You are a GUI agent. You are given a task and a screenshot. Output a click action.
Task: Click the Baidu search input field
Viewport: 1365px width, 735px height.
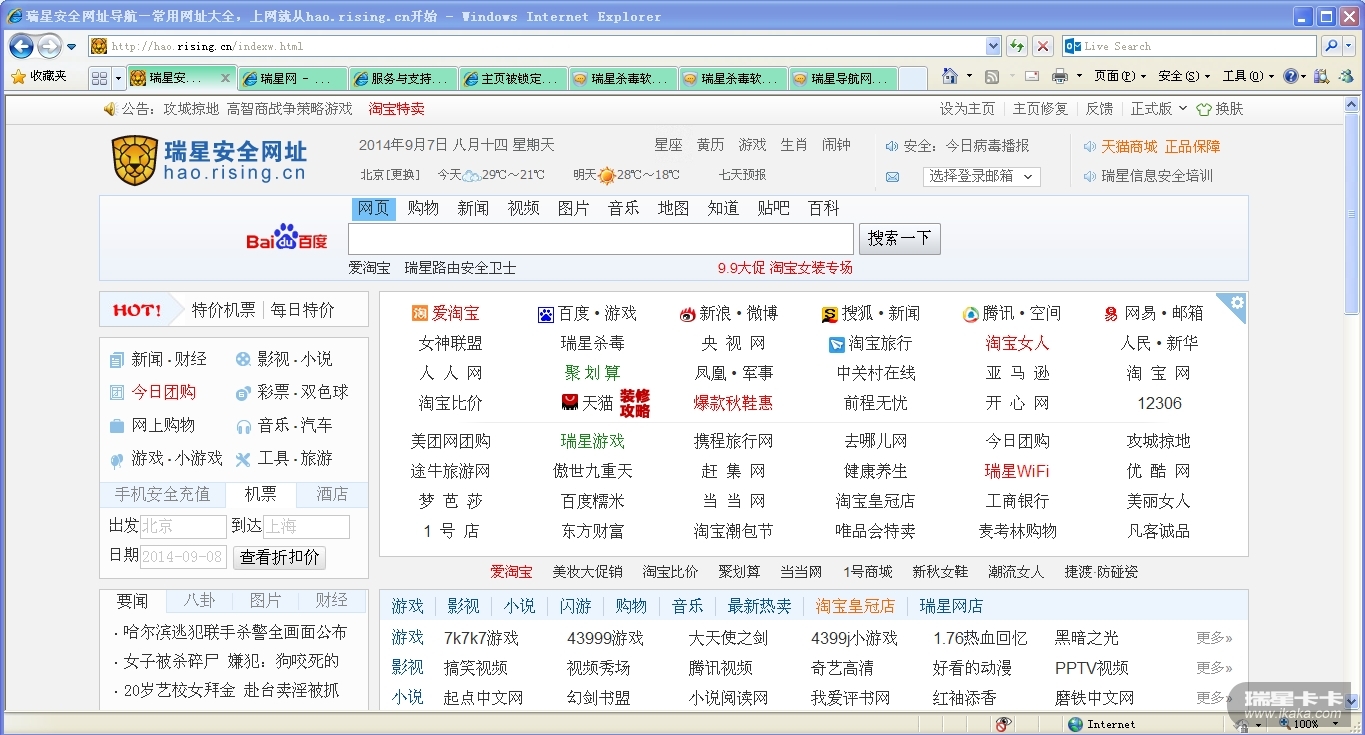click(600, 238)
